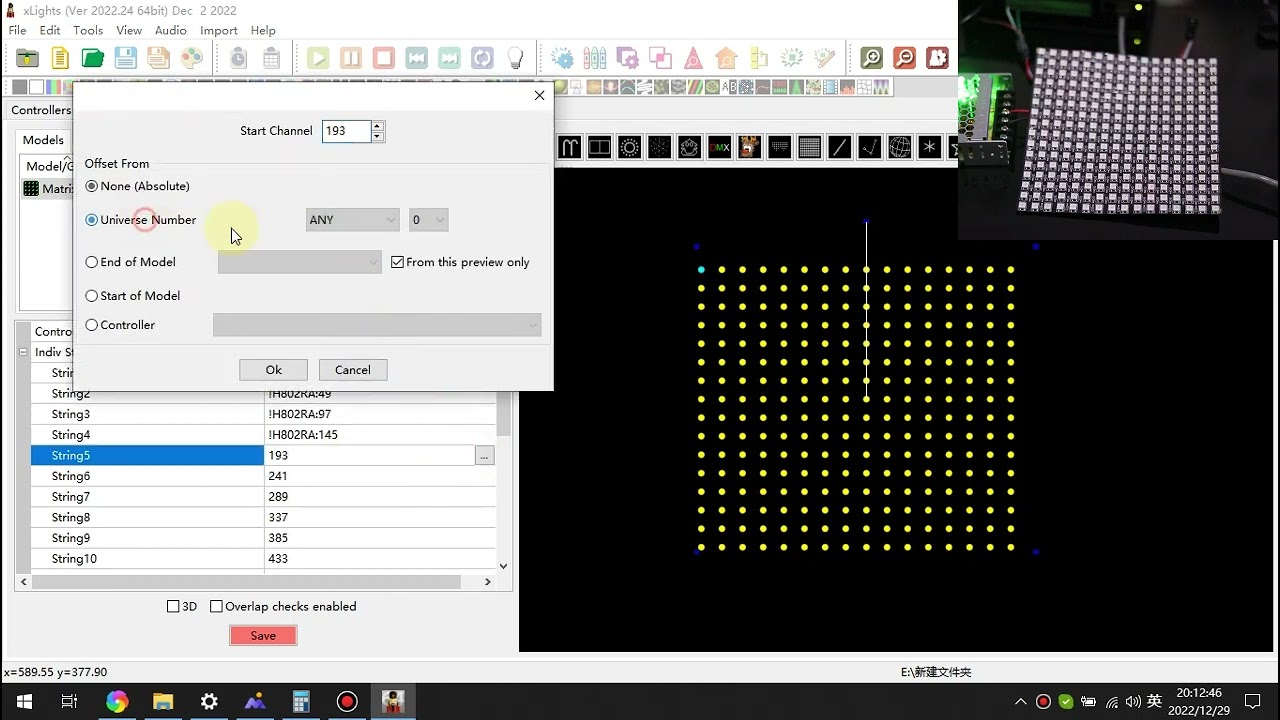
Task: Open the model preview triangle icon
Action: pyautogui.click(x=693, y=58)
